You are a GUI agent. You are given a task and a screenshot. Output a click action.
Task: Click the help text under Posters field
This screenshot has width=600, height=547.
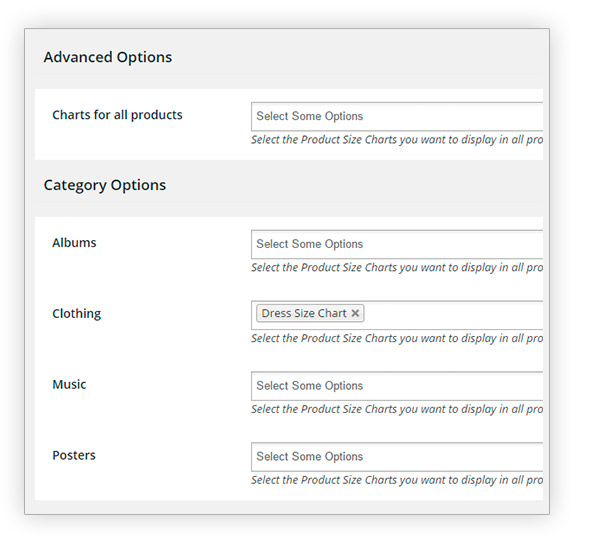(x=396, y=480)
